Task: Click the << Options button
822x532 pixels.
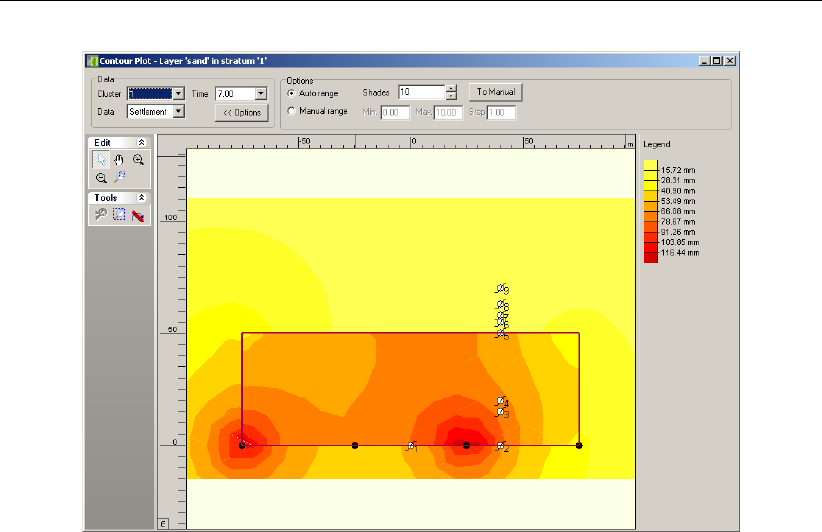Action: (242, 112)
